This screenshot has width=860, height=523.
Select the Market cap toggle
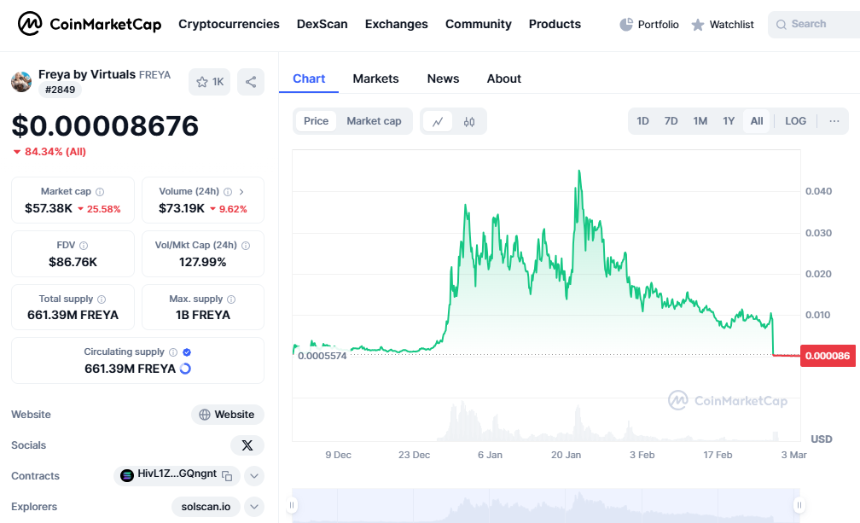pyautogui.click(x=374, y=121)
